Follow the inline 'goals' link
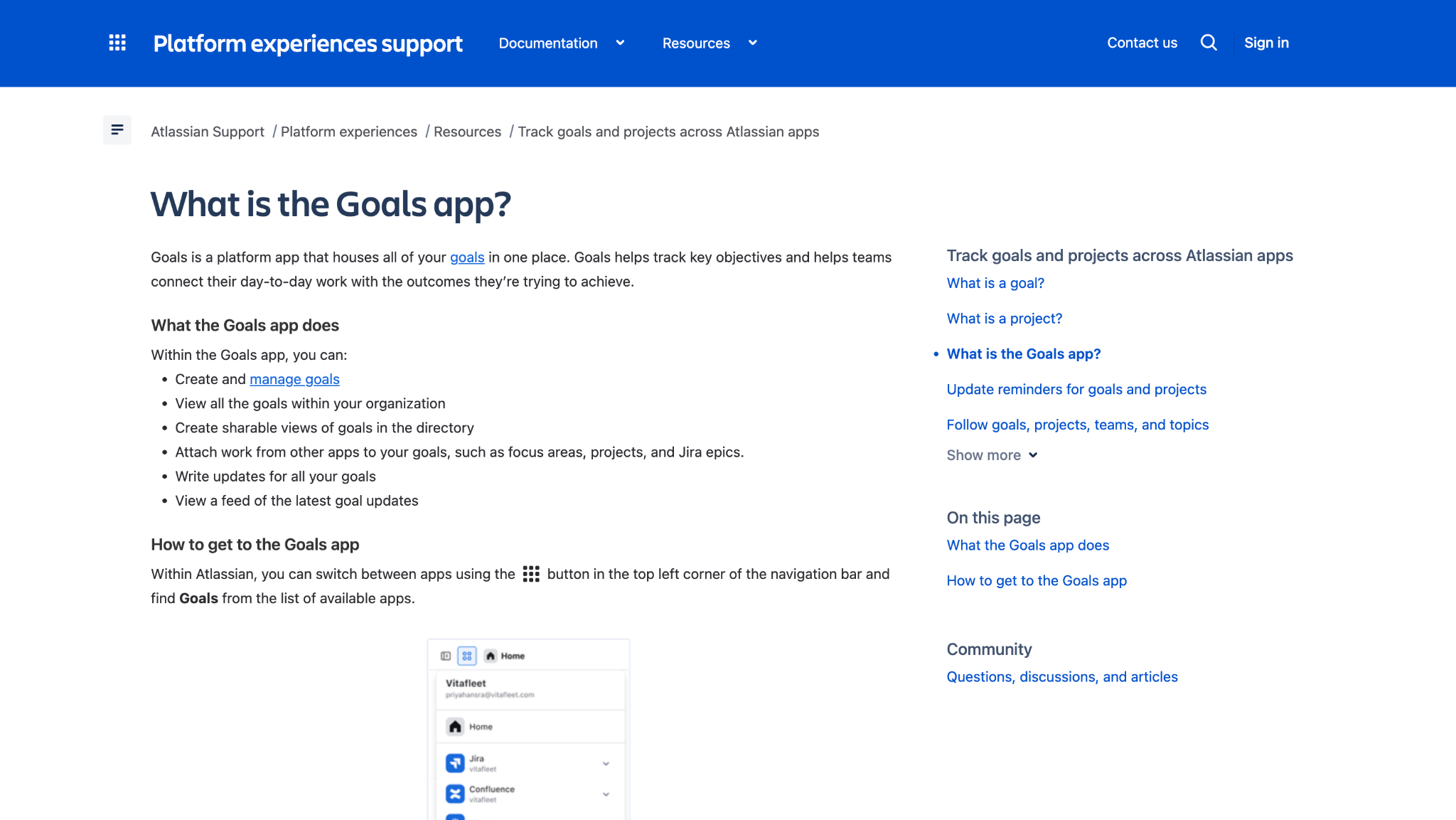The width and height of the screenshot is (1456, 820). [467, 257]
